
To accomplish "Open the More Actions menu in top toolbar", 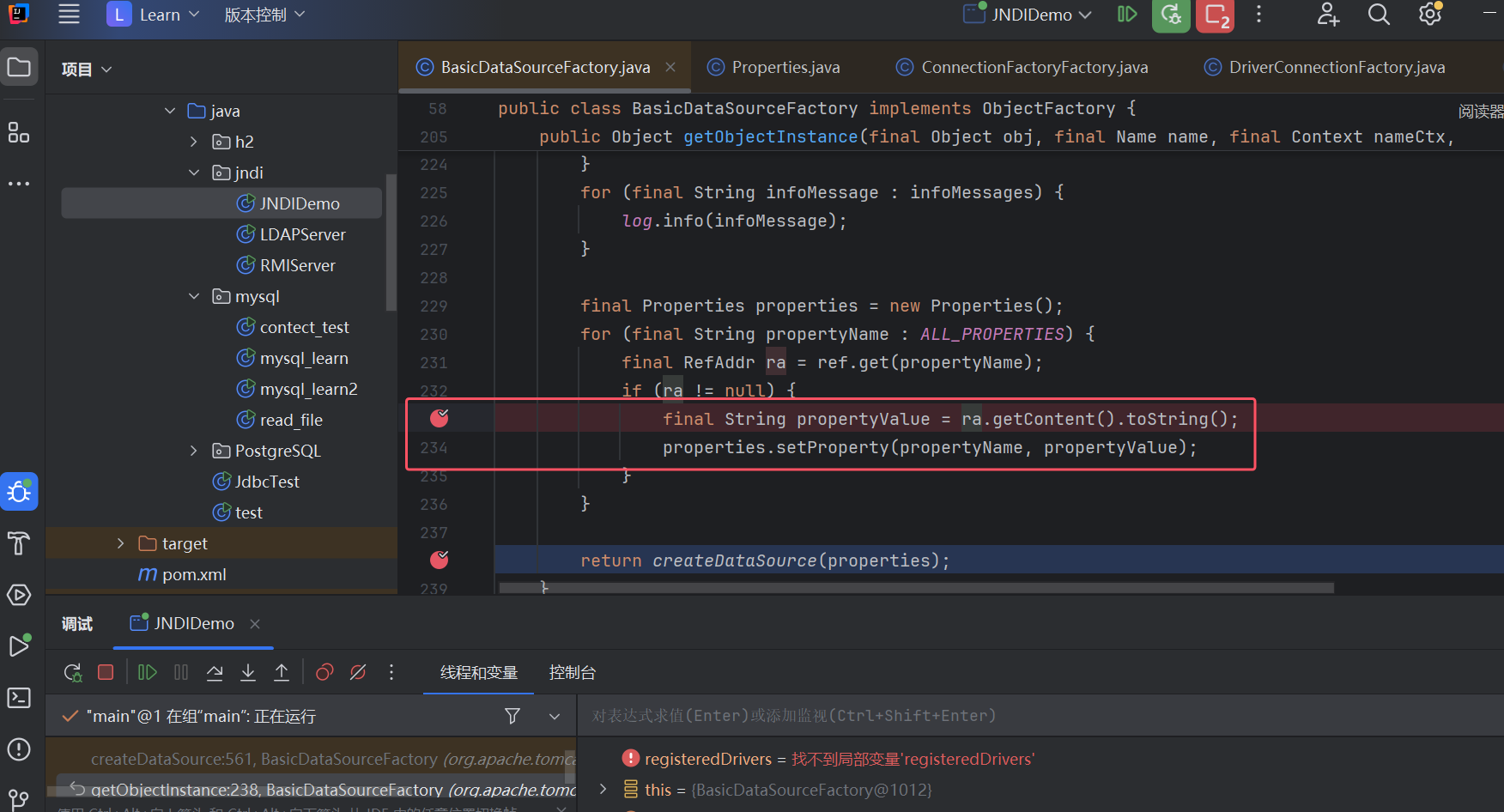I will (1258, 15).
